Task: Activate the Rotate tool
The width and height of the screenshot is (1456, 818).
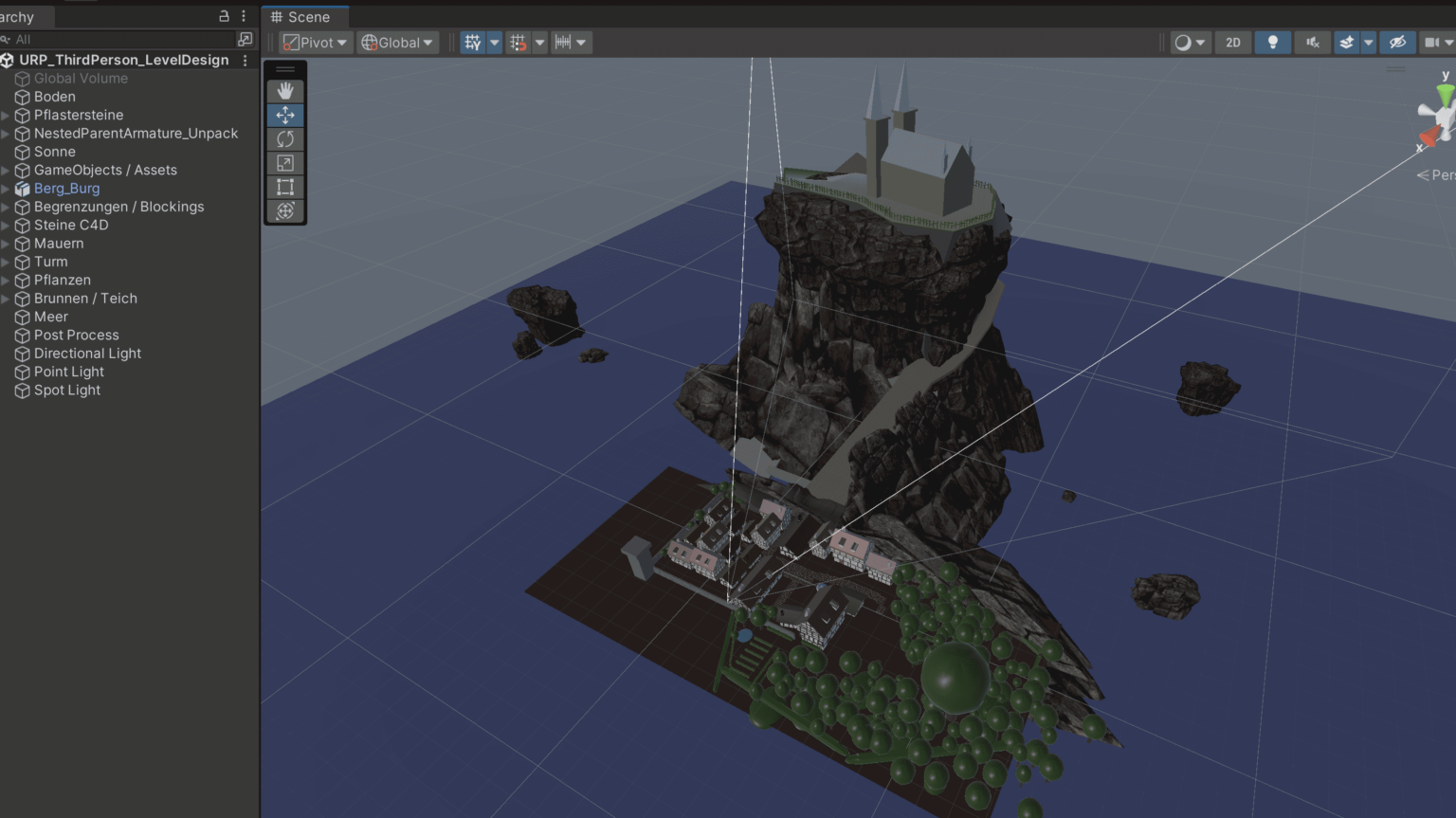Action: (x=284, y=138)
